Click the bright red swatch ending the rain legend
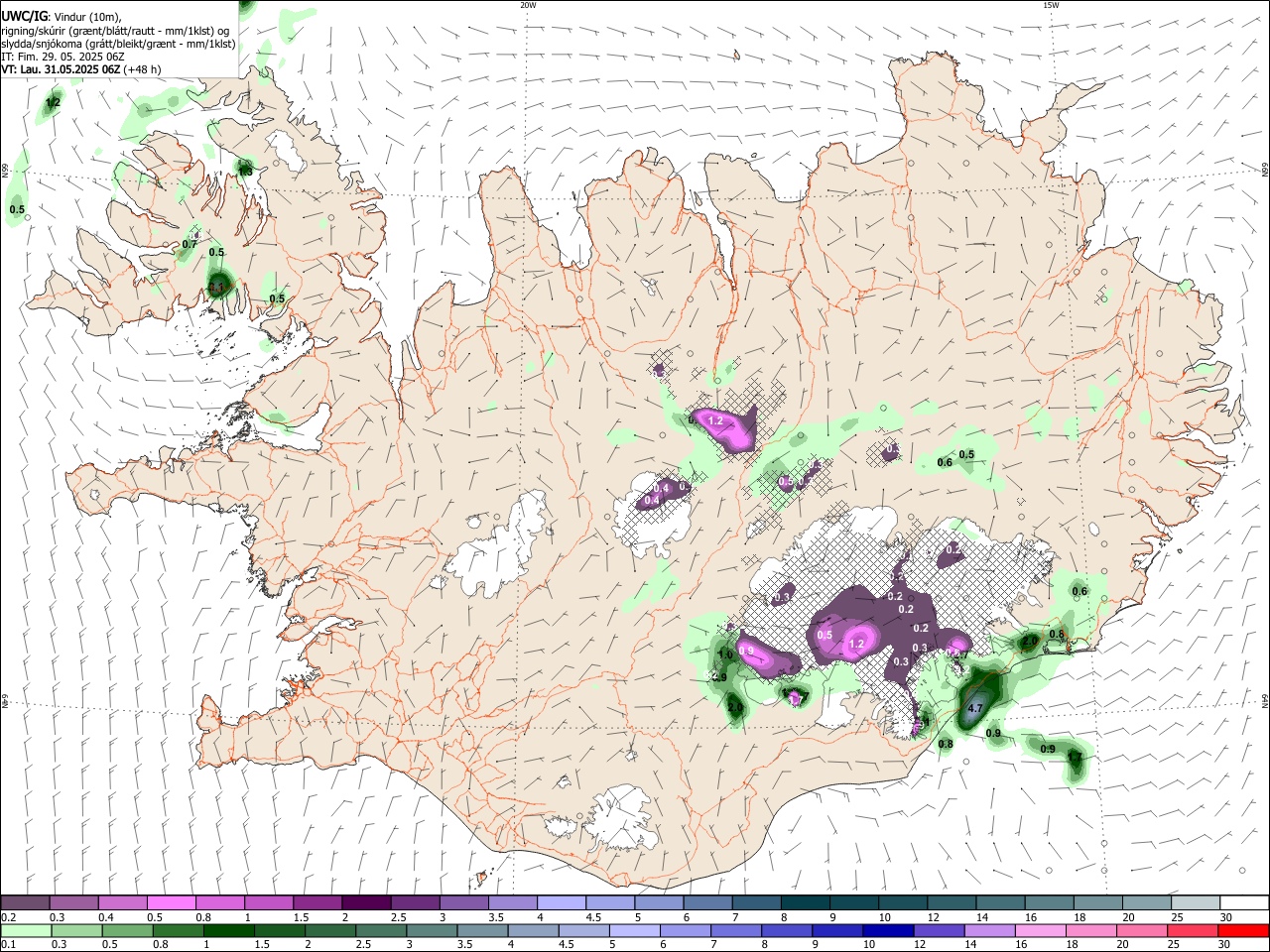This screenshot has height=952, width=1270. click(x=1243, y=931)
